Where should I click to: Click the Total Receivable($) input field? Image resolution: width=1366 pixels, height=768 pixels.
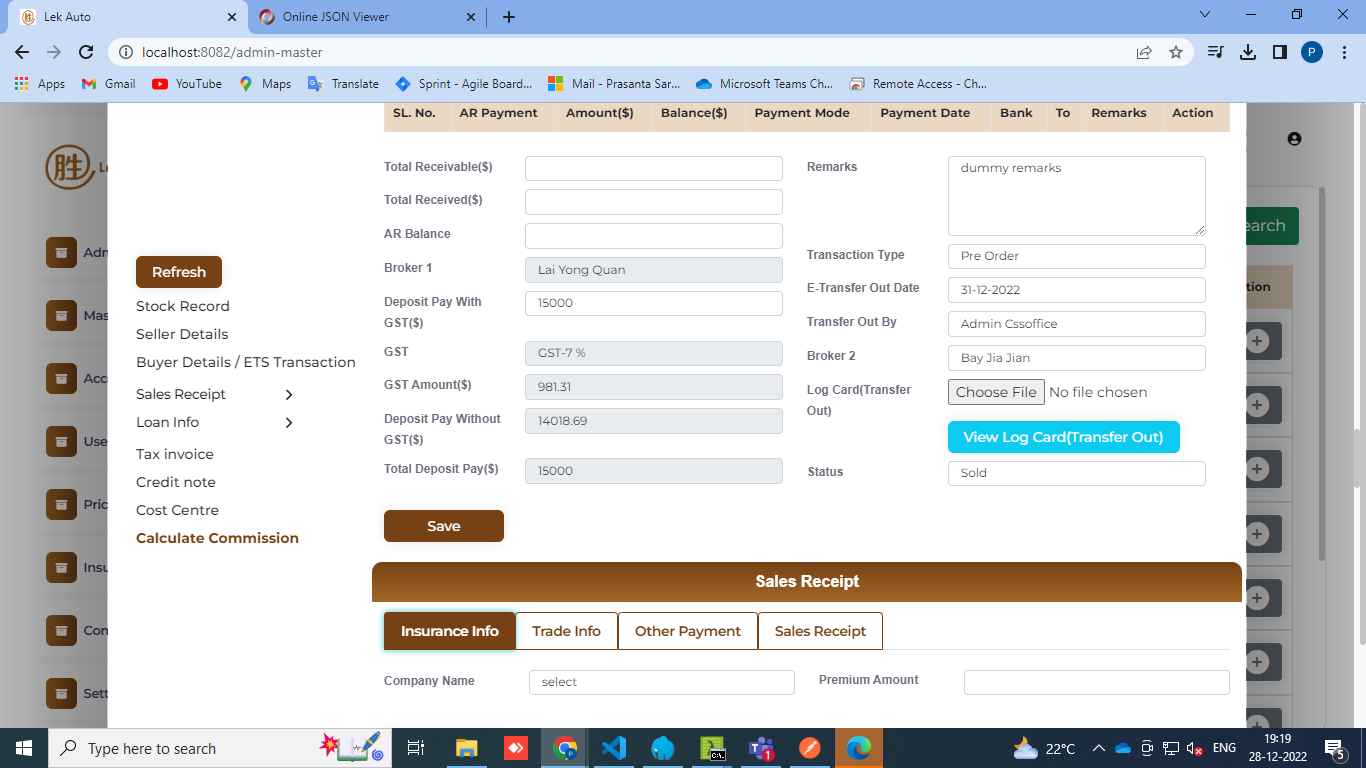653,168
